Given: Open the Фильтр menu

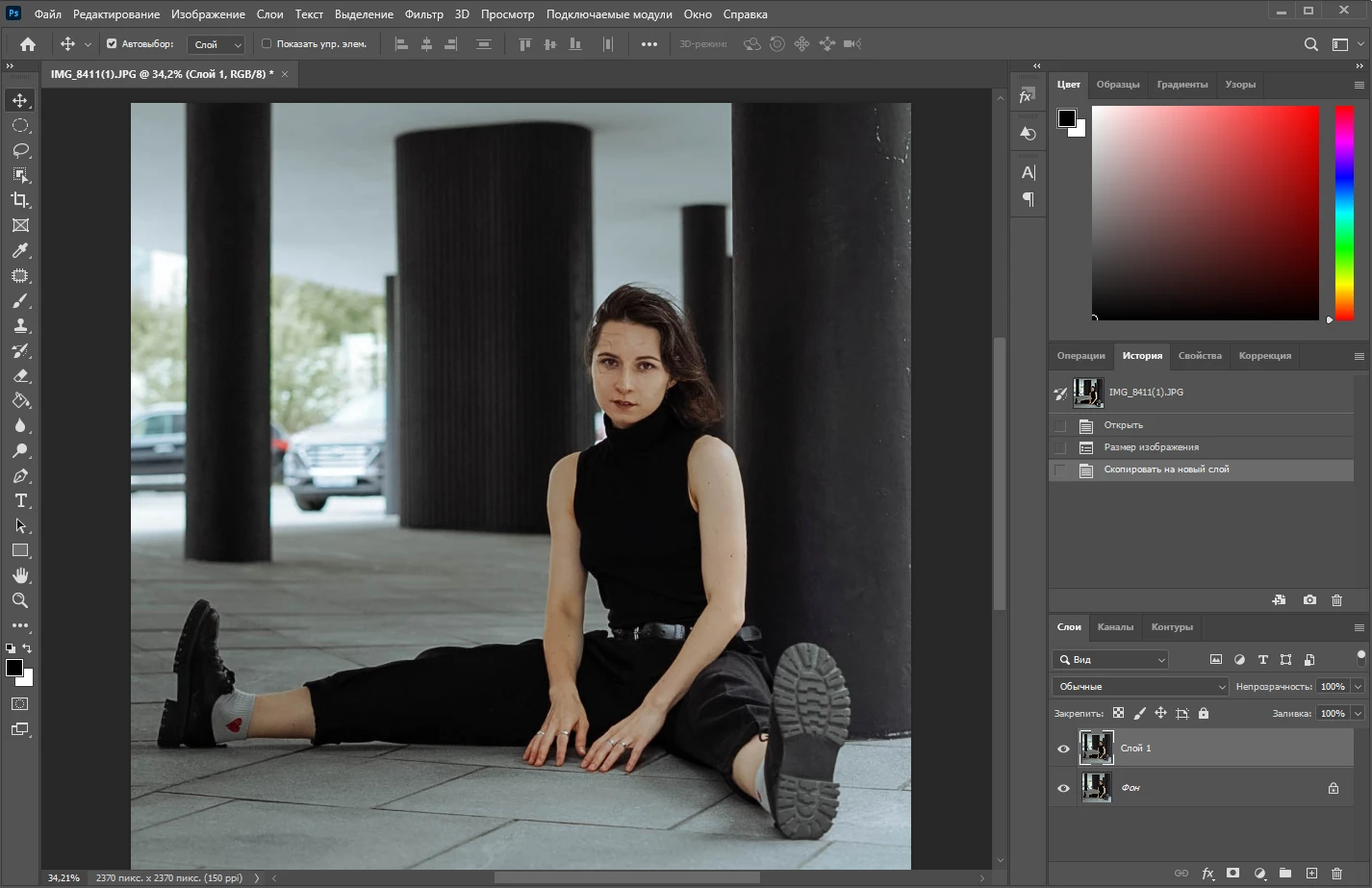Looking at the screenshot, I should click(x=424, y=14).
